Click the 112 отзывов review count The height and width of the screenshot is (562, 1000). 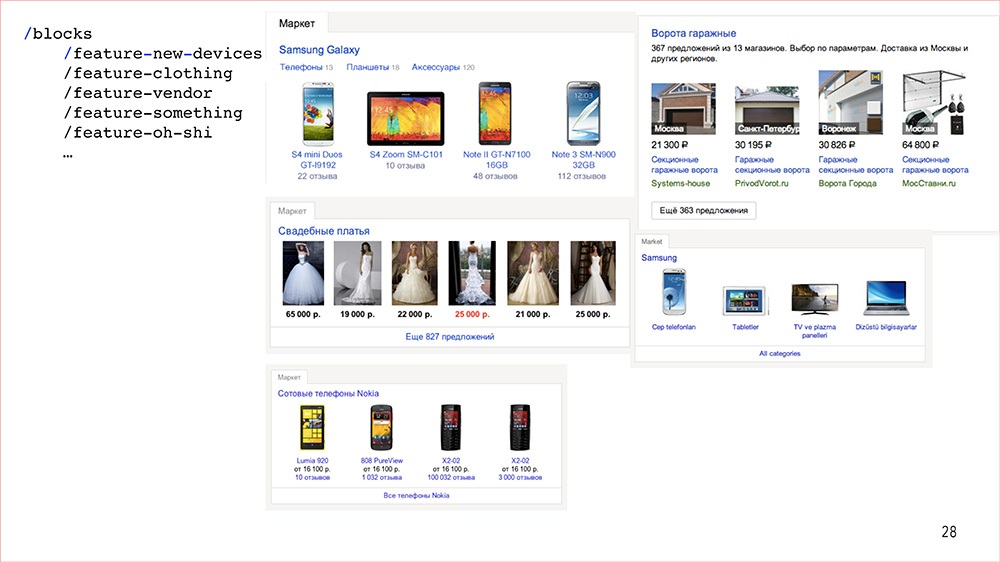[x=582, y=176]
